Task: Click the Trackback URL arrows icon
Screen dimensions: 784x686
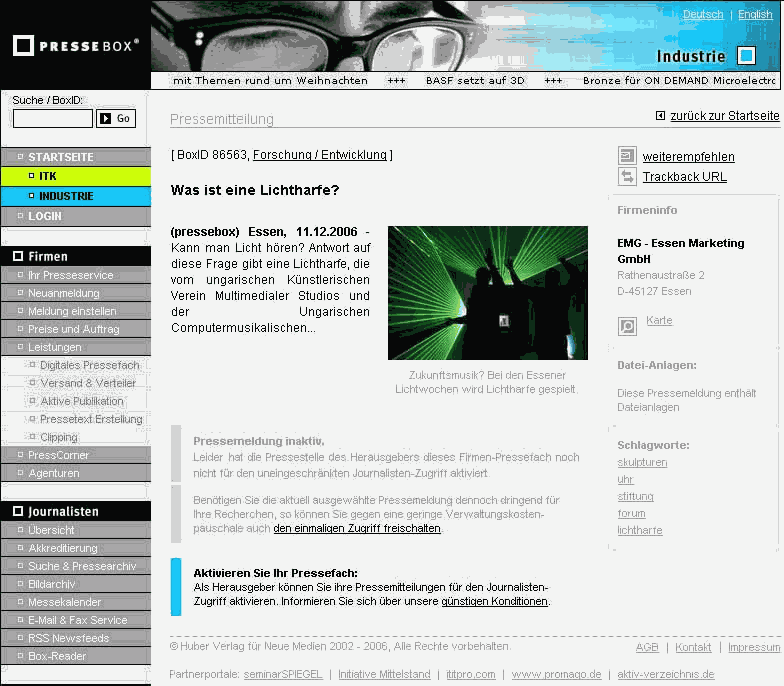Action: click(627, 177)
